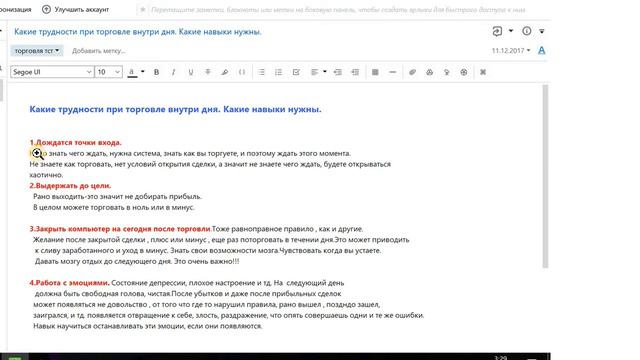Open the font color dropdown arrow
Screen dimensions: 640x360
[142, 72]
